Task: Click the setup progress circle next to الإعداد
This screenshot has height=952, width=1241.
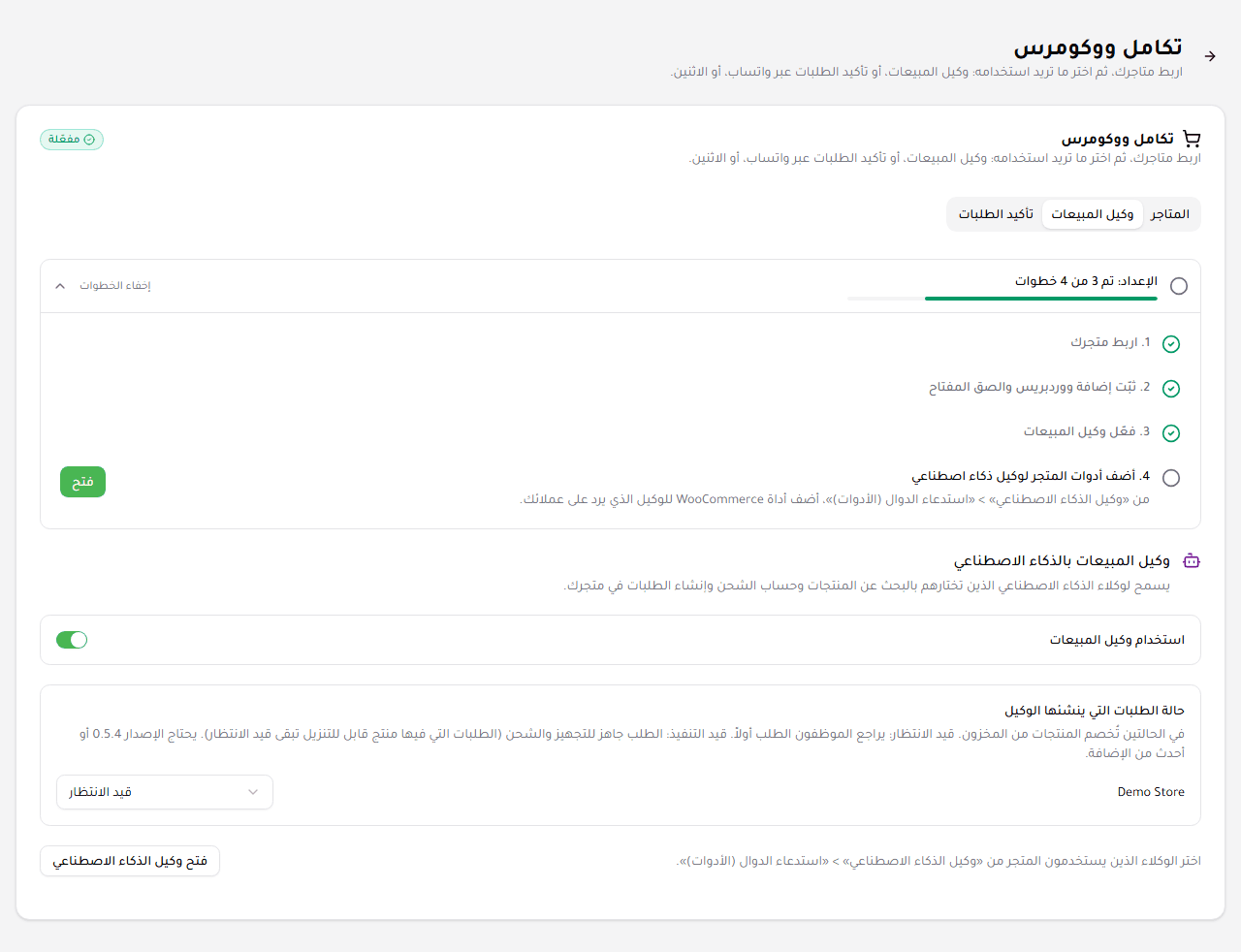Action: [1179, 286]
